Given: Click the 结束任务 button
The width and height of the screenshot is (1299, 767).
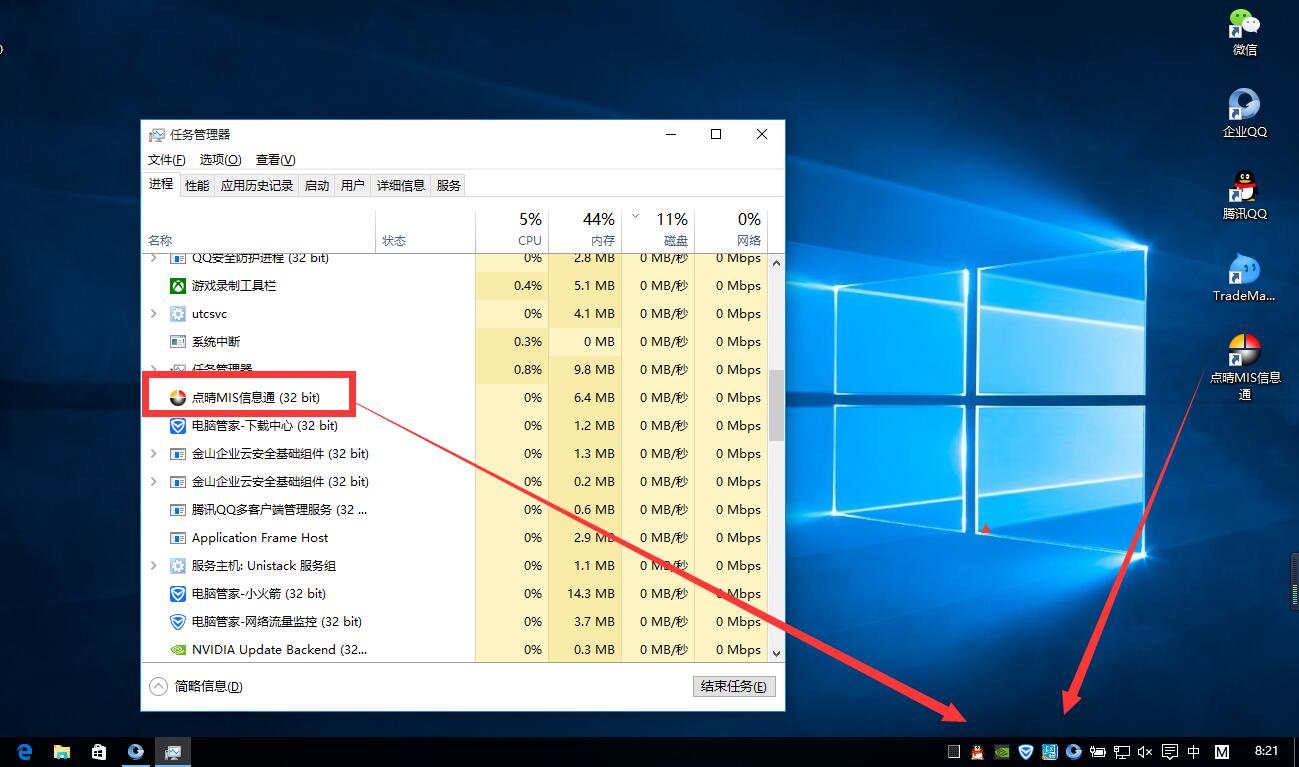Looking at the screenshot, I should pos(733,687).
